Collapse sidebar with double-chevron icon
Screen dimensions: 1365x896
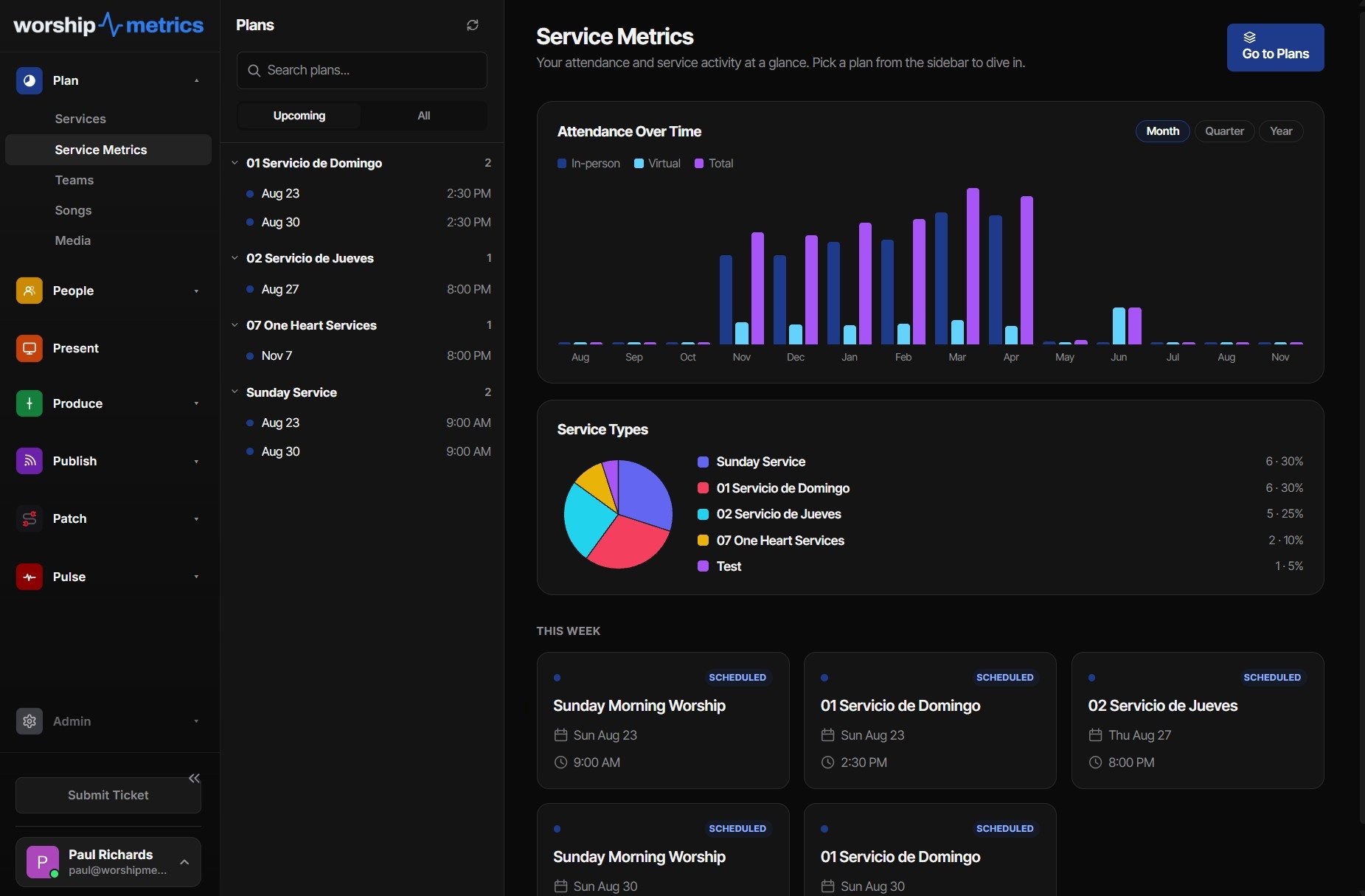pyautogui.click(x=194, y=778)
